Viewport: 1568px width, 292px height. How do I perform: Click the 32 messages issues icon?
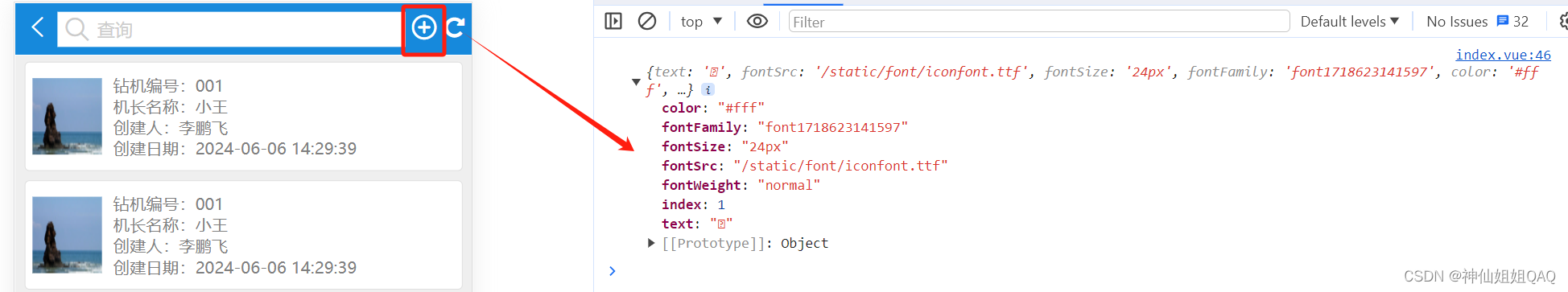pyautogui.click(x=1512, y=22)
